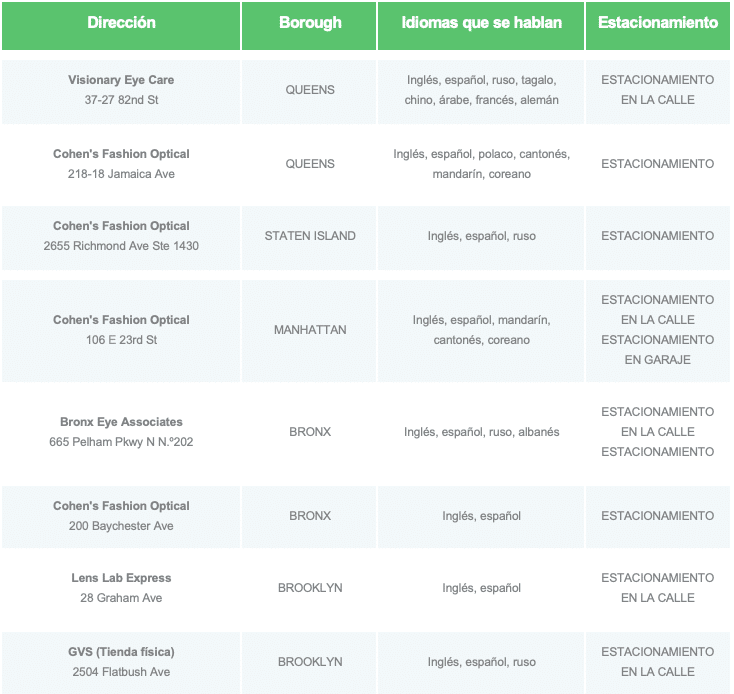The width and height of the screenshot is (734, 694).
Task: Select Cohen's Fashion Optical above 2655 Richmond Ave
Action: click(x=121, y=226)
